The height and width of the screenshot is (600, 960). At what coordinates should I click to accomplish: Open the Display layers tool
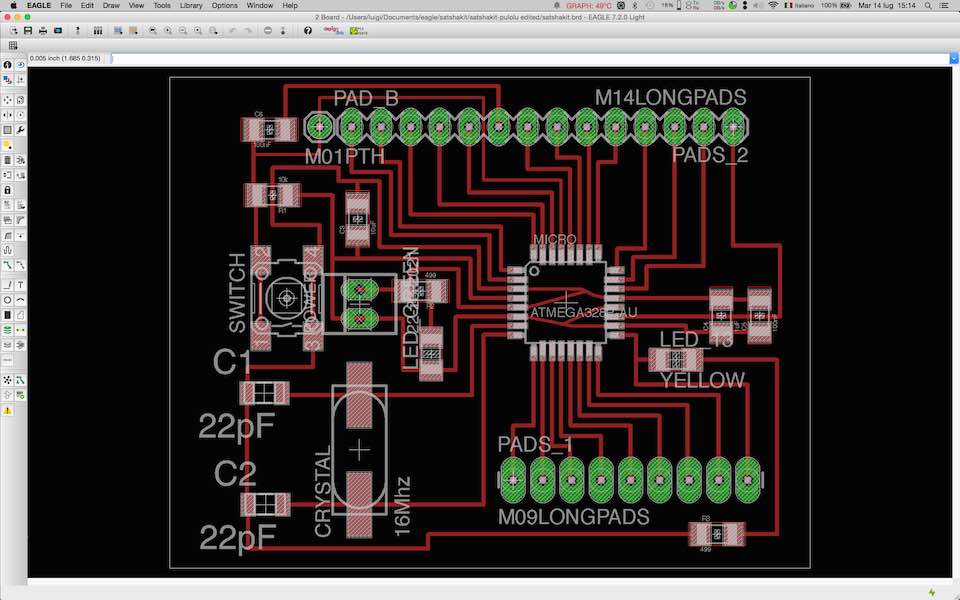click(7, 80)
